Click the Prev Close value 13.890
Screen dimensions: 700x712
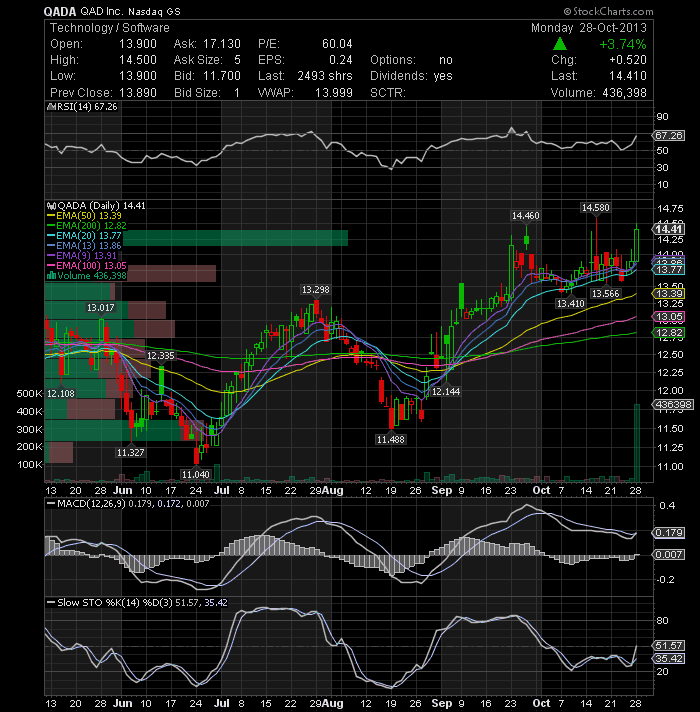(138, 93)
